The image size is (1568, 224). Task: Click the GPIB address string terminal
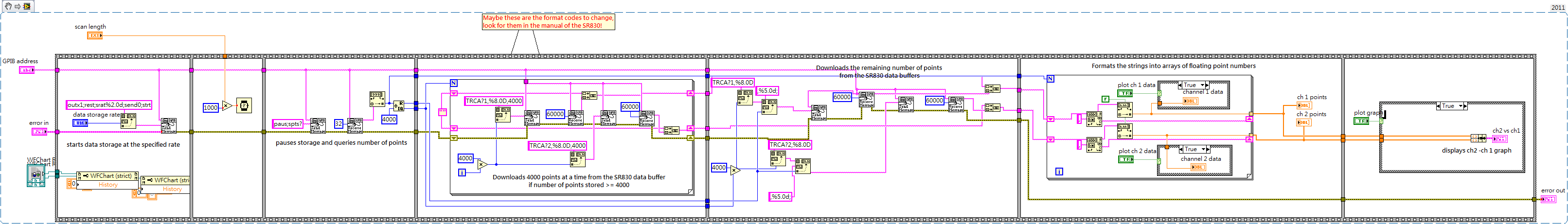(27, 70)
